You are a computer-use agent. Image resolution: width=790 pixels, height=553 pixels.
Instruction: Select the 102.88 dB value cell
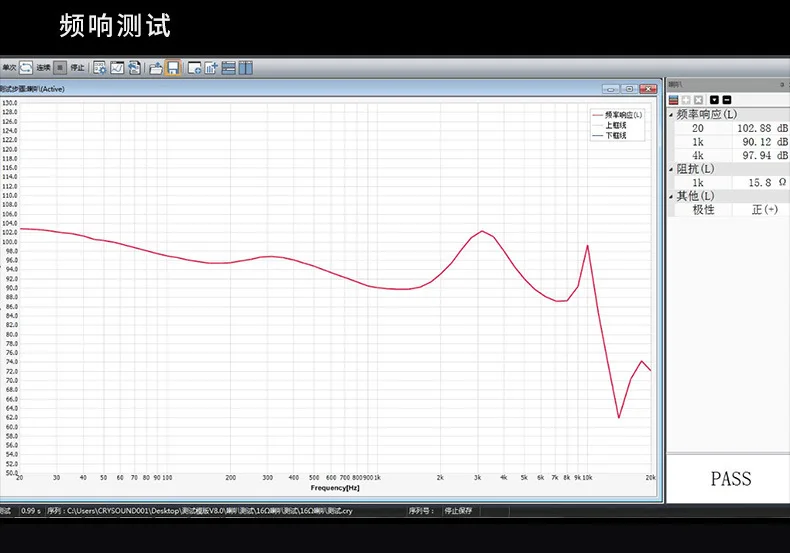[762, 128]
